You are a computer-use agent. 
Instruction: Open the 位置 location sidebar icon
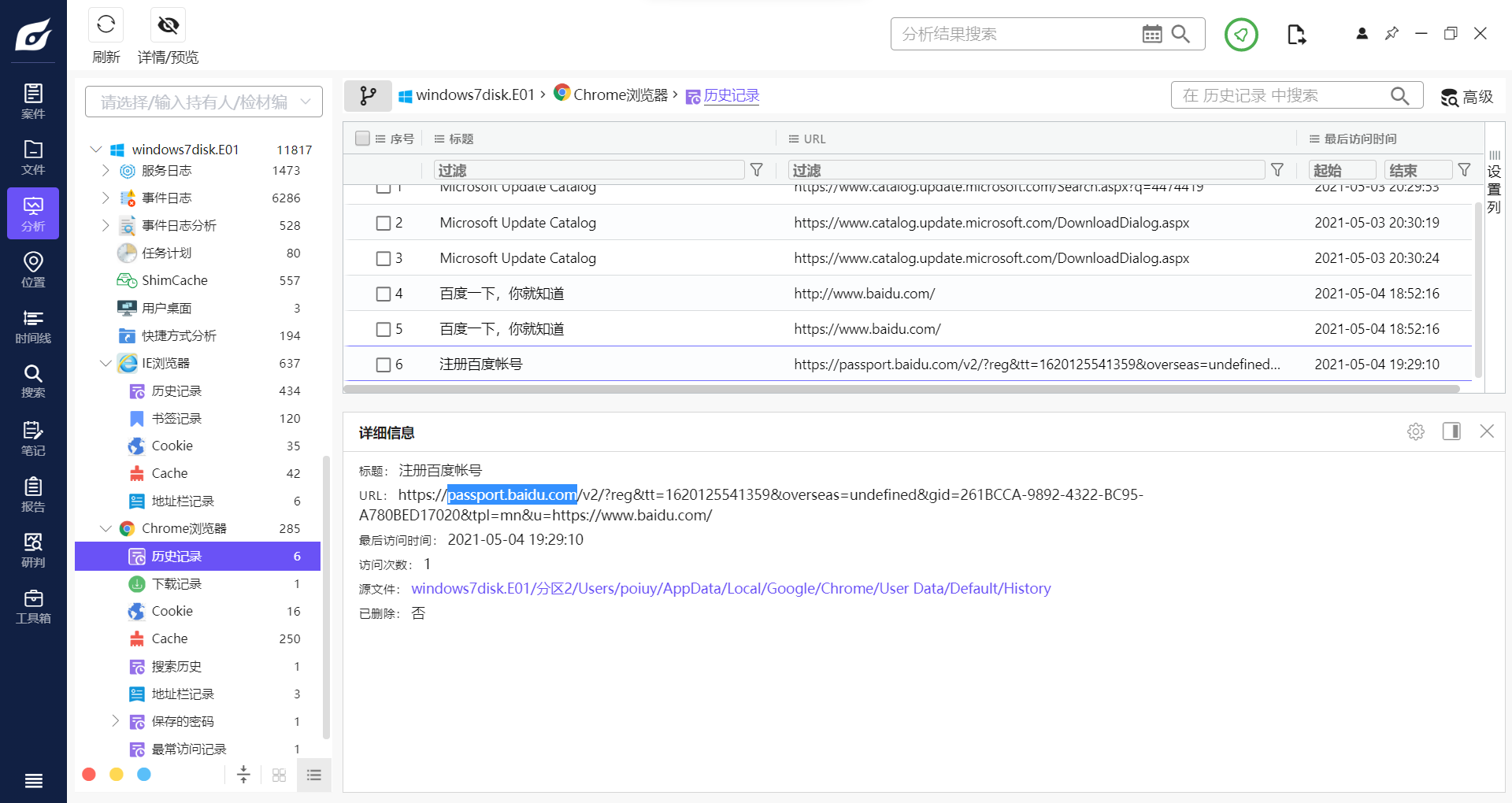point(33,269)
